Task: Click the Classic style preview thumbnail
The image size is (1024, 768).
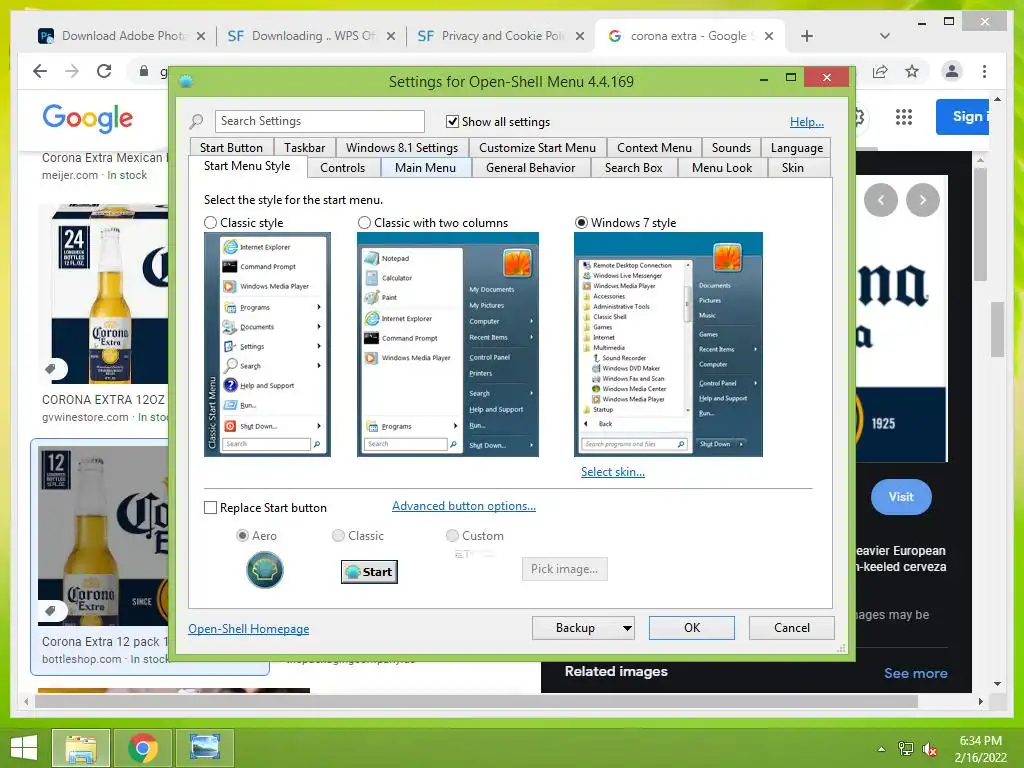Action: click(267, 344)
